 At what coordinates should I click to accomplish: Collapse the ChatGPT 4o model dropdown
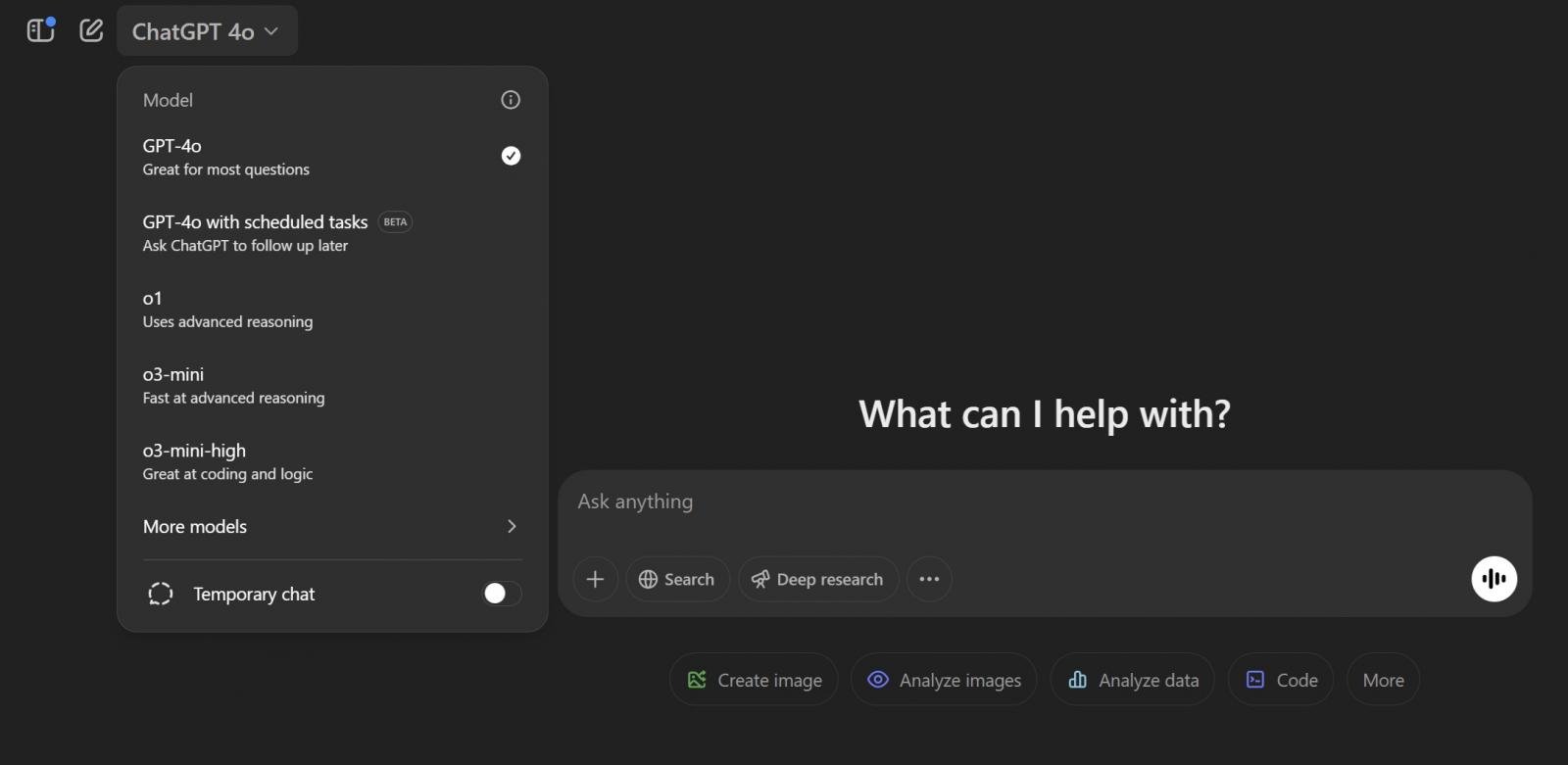[x=207, y=31]
